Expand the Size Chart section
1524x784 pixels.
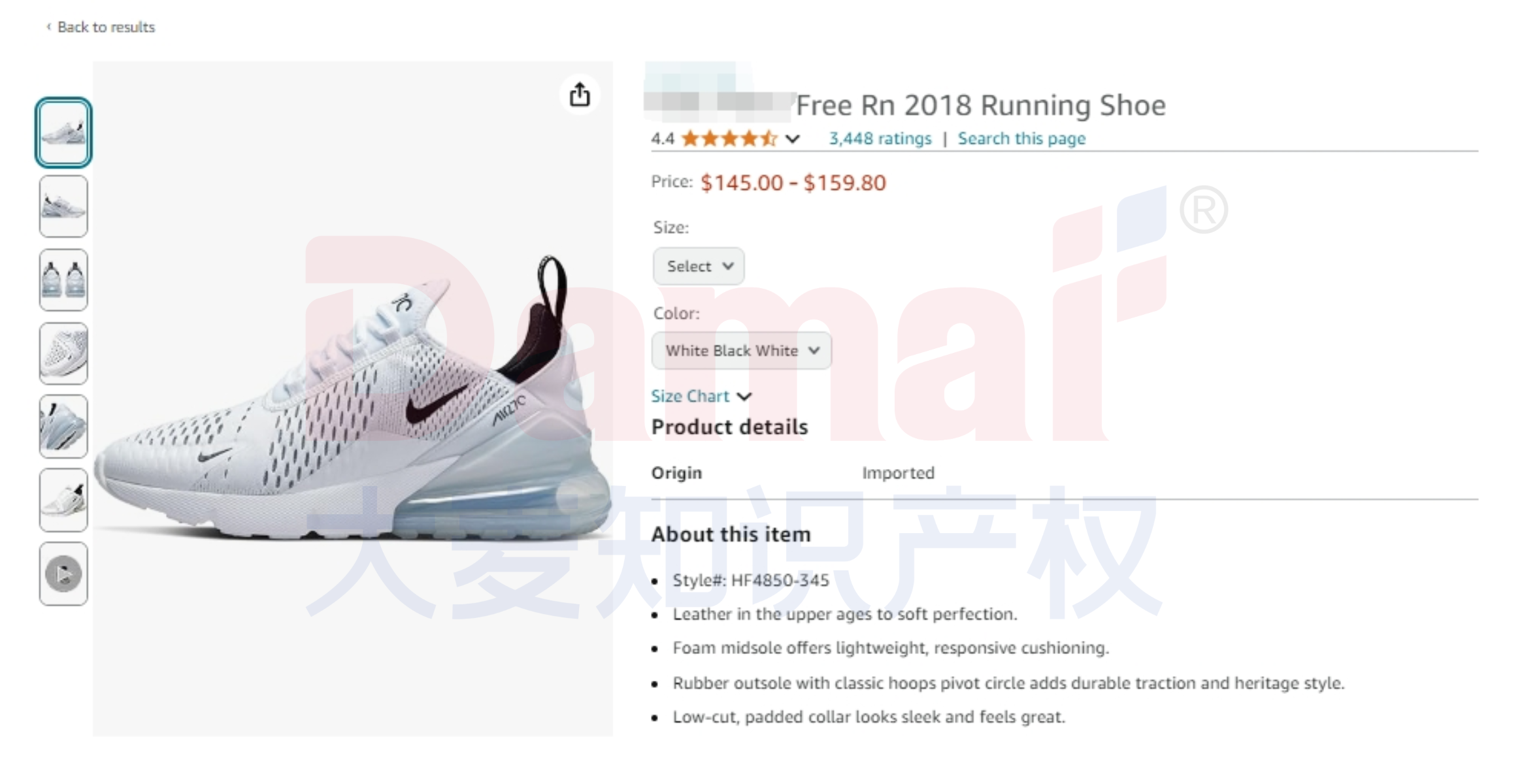click(701, 396)
